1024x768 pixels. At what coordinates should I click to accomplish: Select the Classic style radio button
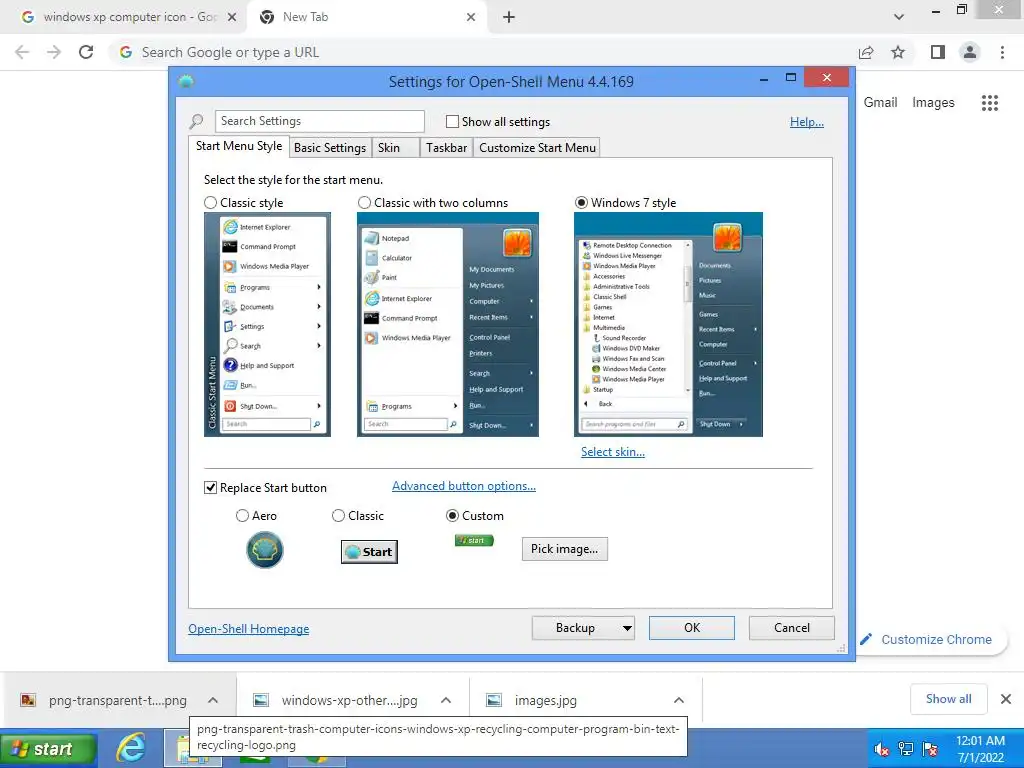210,202
